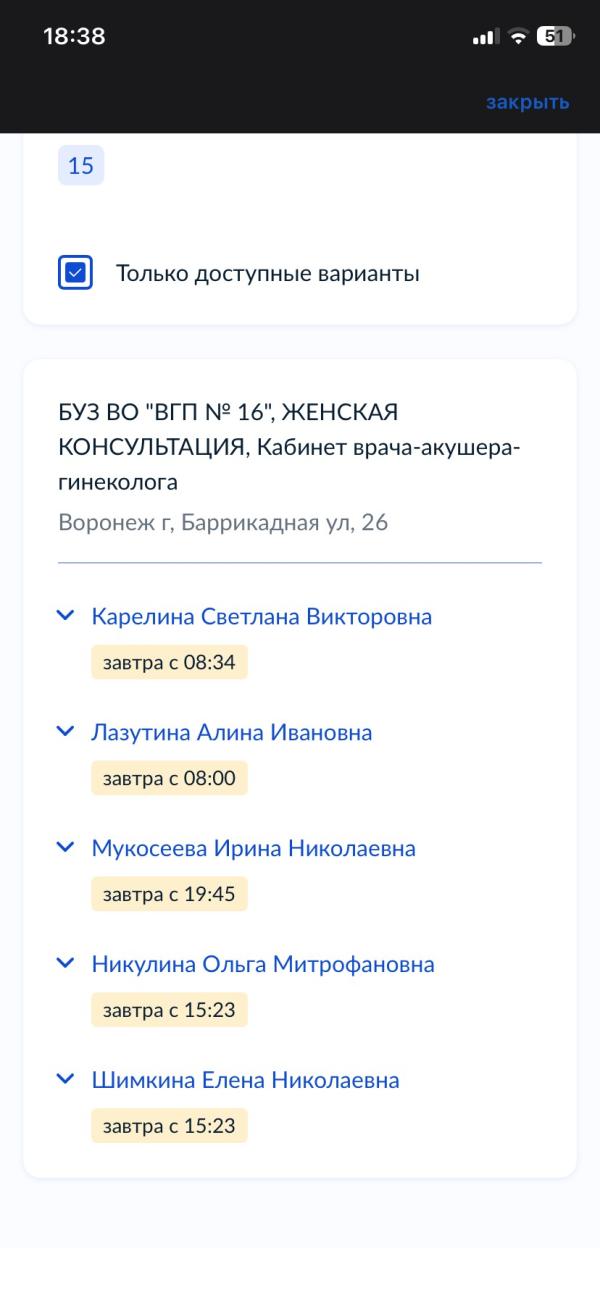Screen dimensions: 600x1297
Task: Open doctor Никулина Ольга Митрофановна
Action: coord(263,964)
